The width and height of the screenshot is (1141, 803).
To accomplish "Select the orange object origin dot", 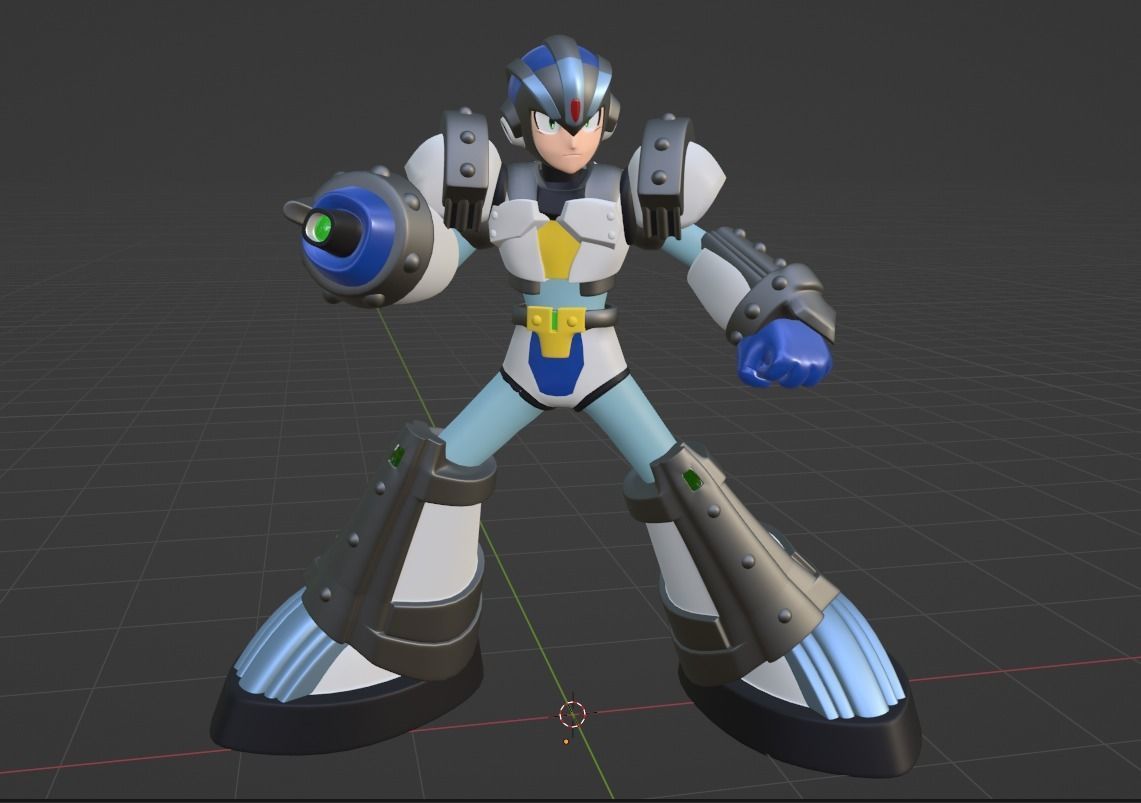I will tap(566, 741).
